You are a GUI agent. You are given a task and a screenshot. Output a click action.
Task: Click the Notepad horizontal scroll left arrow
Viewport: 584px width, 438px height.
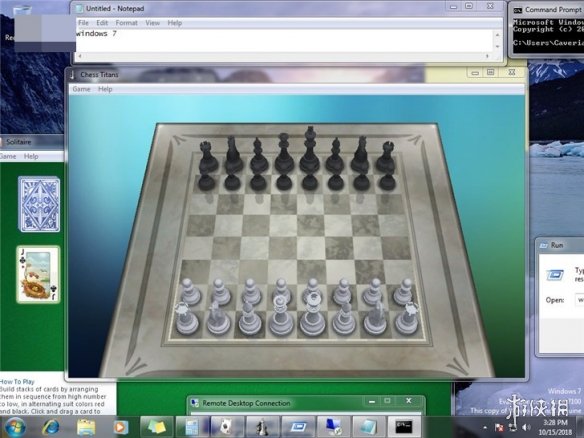[x=80, y=56]
